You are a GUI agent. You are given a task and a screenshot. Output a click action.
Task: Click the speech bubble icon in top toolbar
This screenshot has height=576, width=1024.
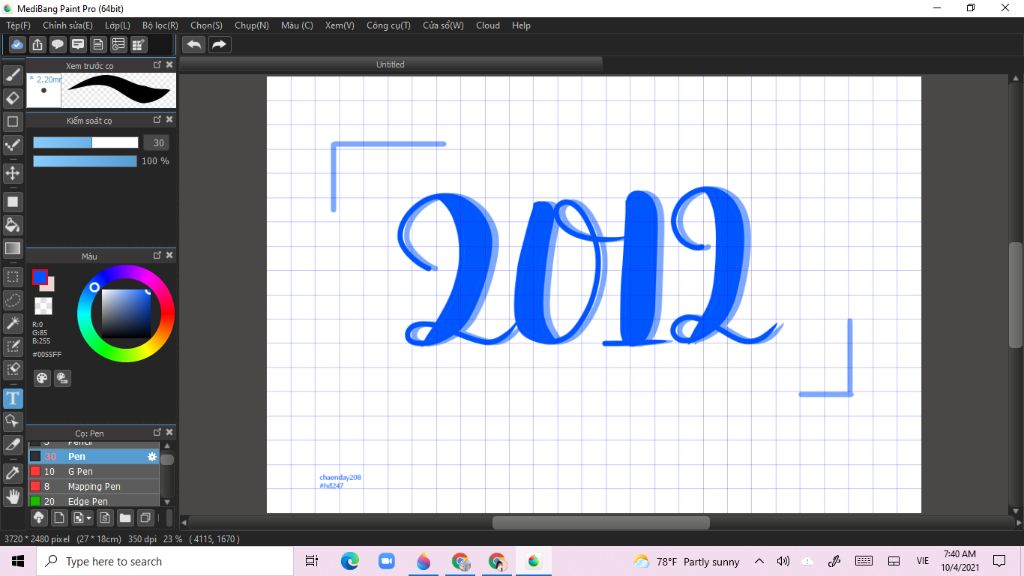[57, 44]
